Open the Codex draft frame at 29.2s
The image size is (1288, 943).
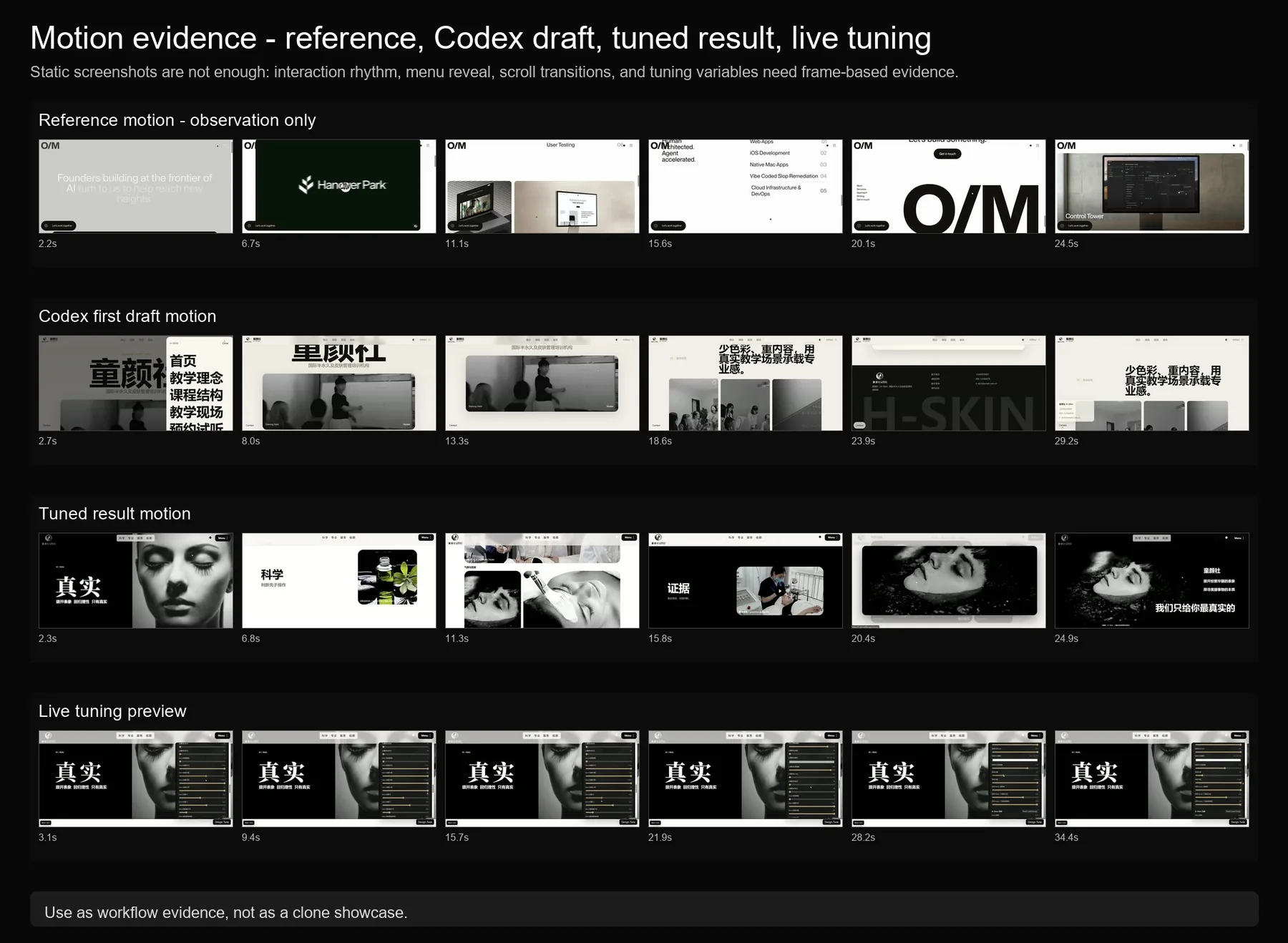click(x=1152, y=383)
